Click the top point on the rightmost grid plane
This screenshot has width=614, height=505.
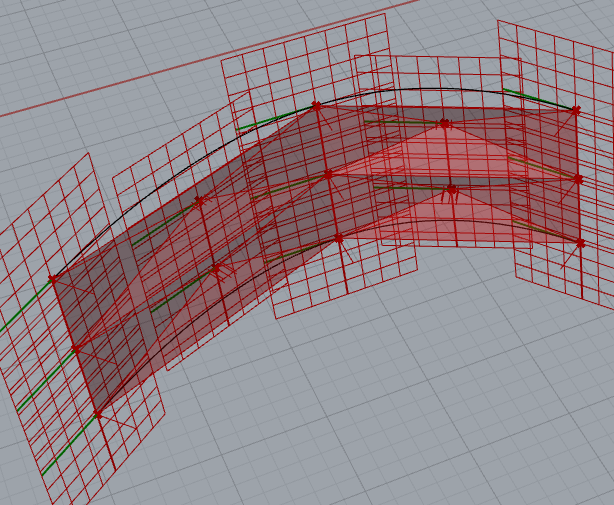coord(575,110)
